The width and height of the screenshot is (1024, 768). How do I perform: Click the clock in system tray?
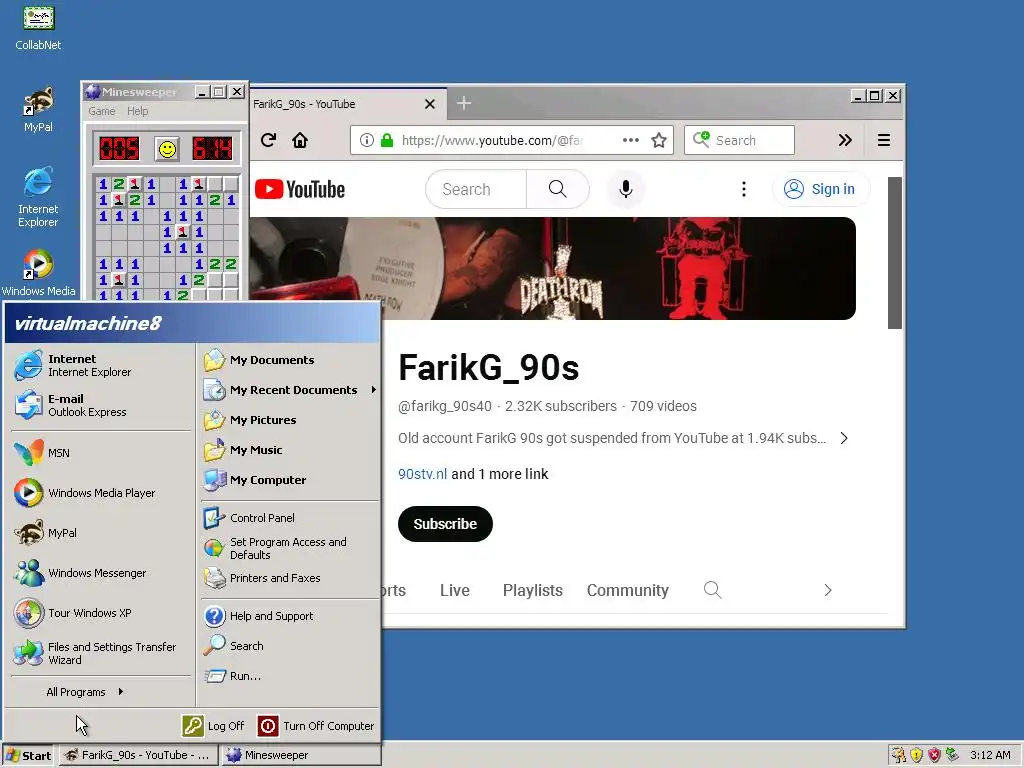990,755
